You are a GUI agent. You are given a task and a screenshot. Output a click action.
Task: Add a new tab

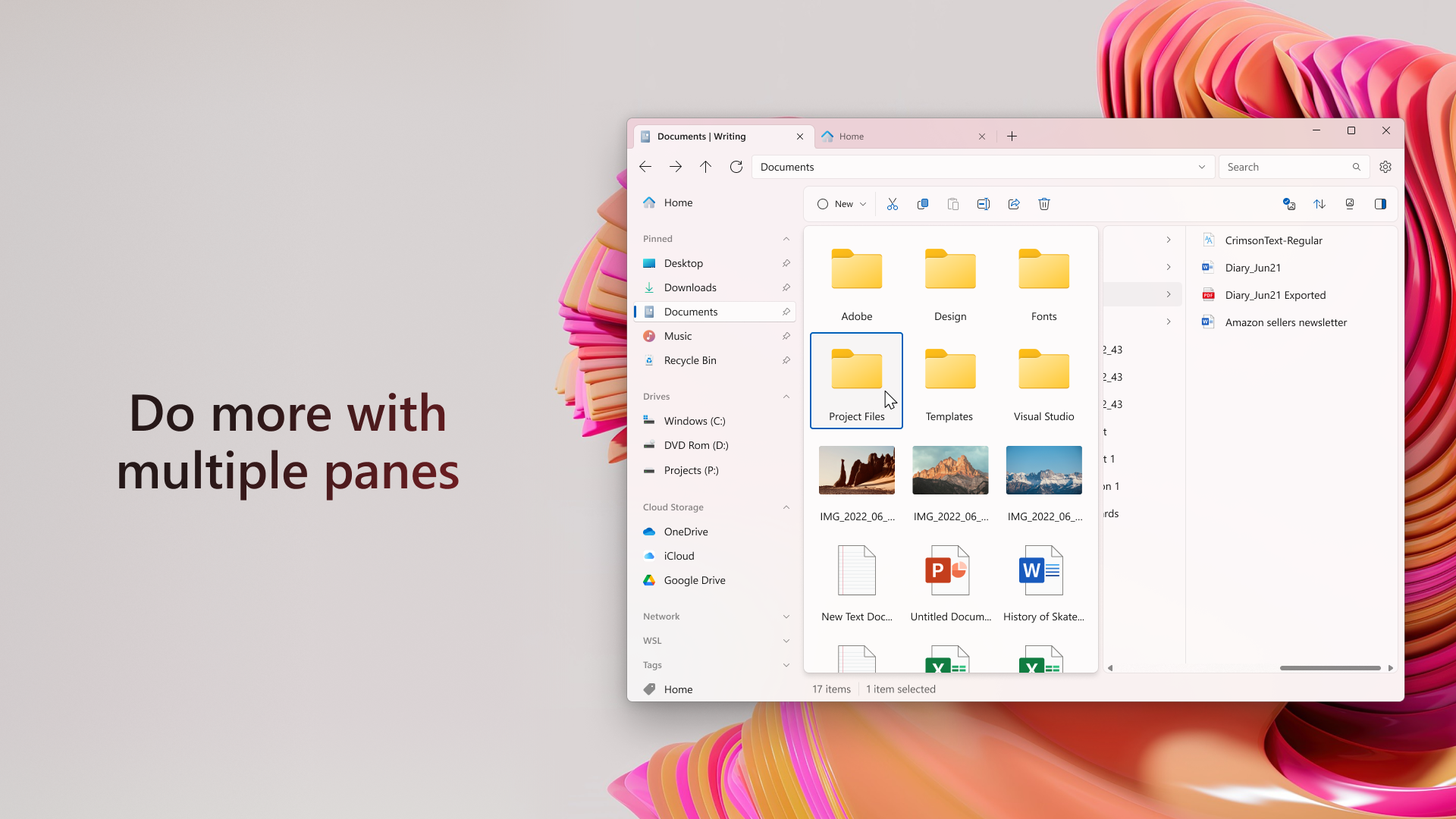pos(1012,136)
